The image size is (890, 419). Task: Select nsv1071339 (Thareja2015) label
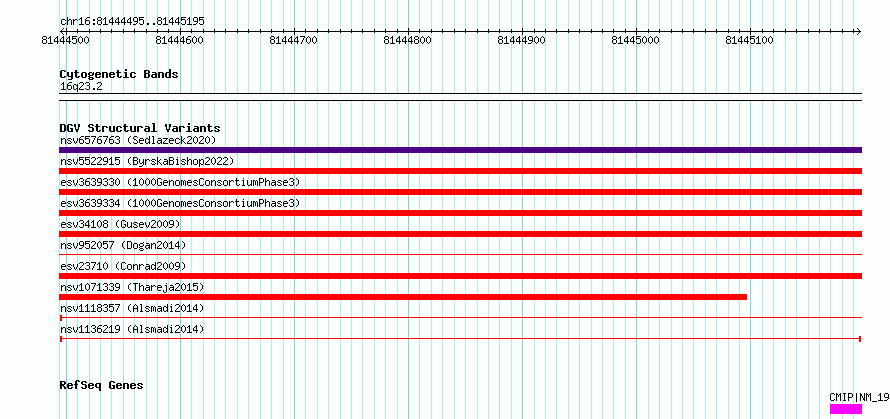(x=132, y=287)
